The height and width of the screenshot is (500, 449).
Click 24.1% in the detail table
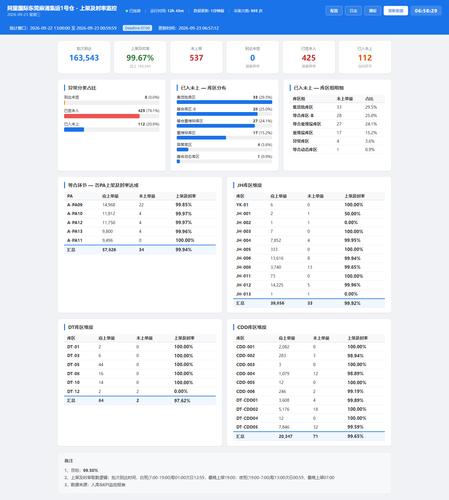point(371,124)
